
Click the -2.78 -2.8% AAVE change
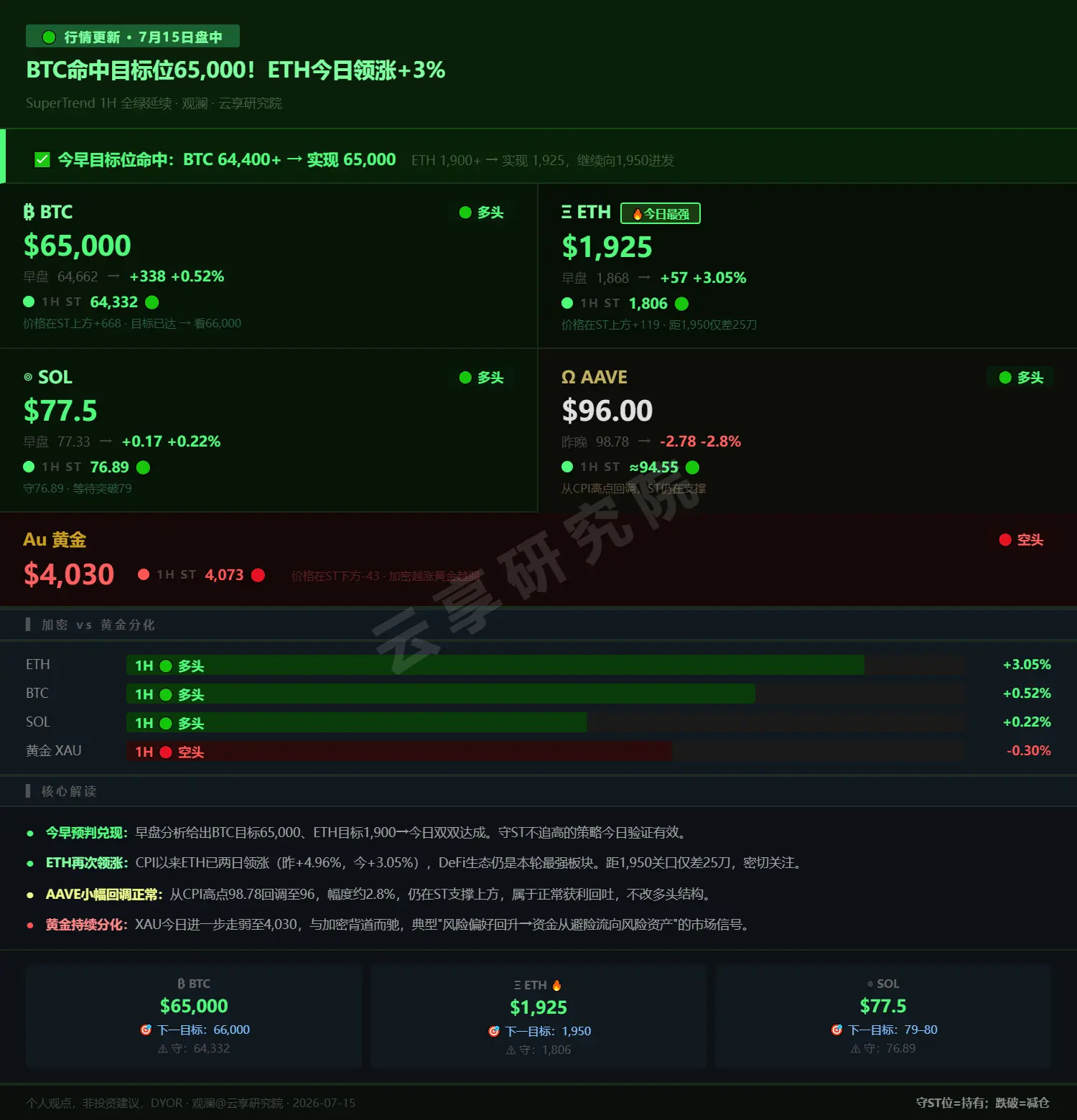pos(700,442)
